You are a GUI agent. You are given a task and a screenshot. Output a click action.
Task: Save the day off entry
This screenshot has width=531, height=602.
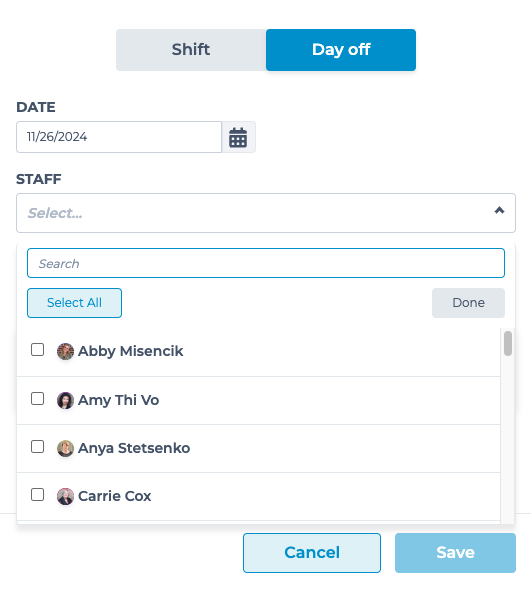coord(455,553)
